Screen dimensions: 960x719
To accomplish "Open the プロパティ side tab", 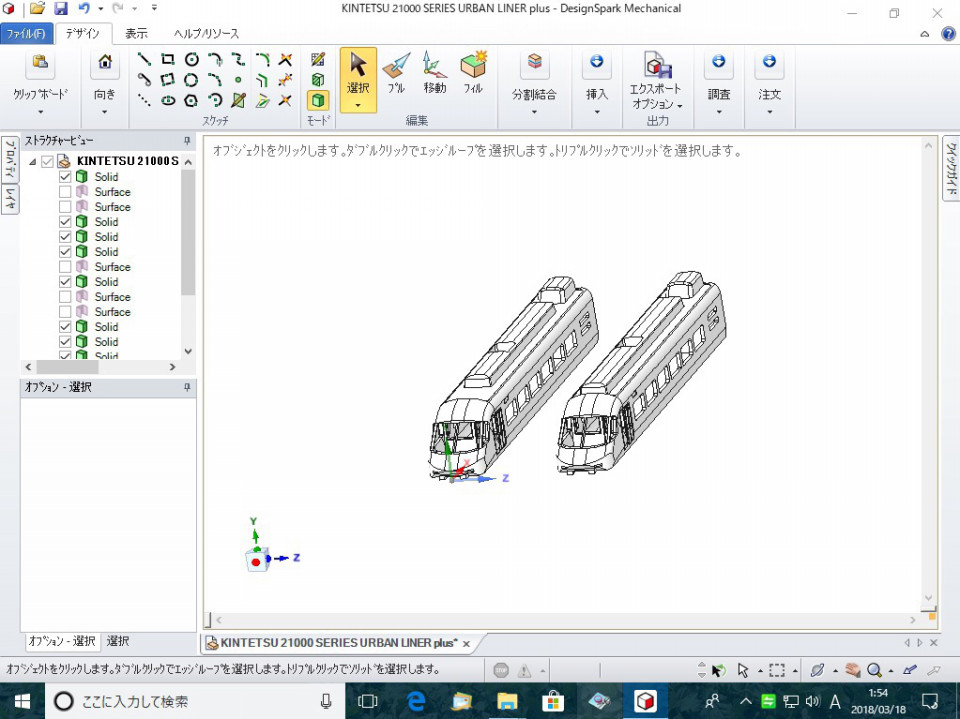I will (10, 159).
